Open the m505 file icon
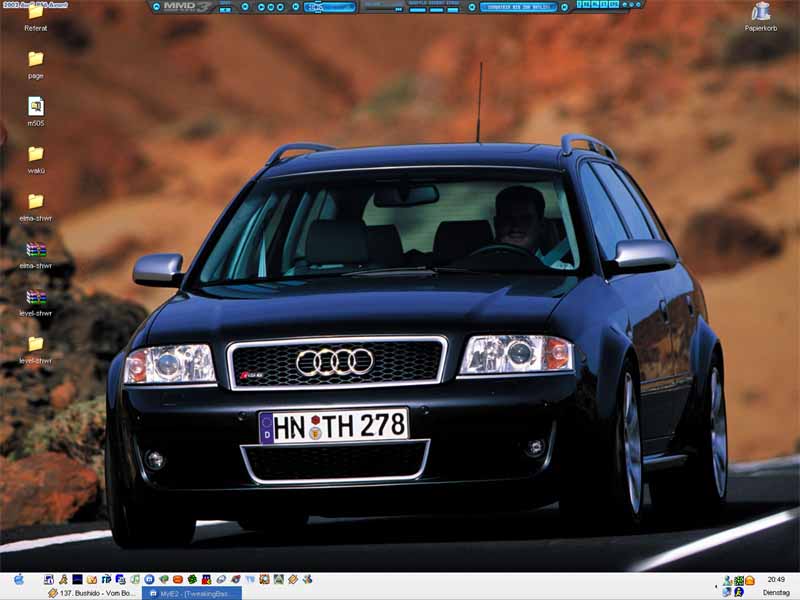The height and width of the screenshot is (600, 800). click(35, 106)
